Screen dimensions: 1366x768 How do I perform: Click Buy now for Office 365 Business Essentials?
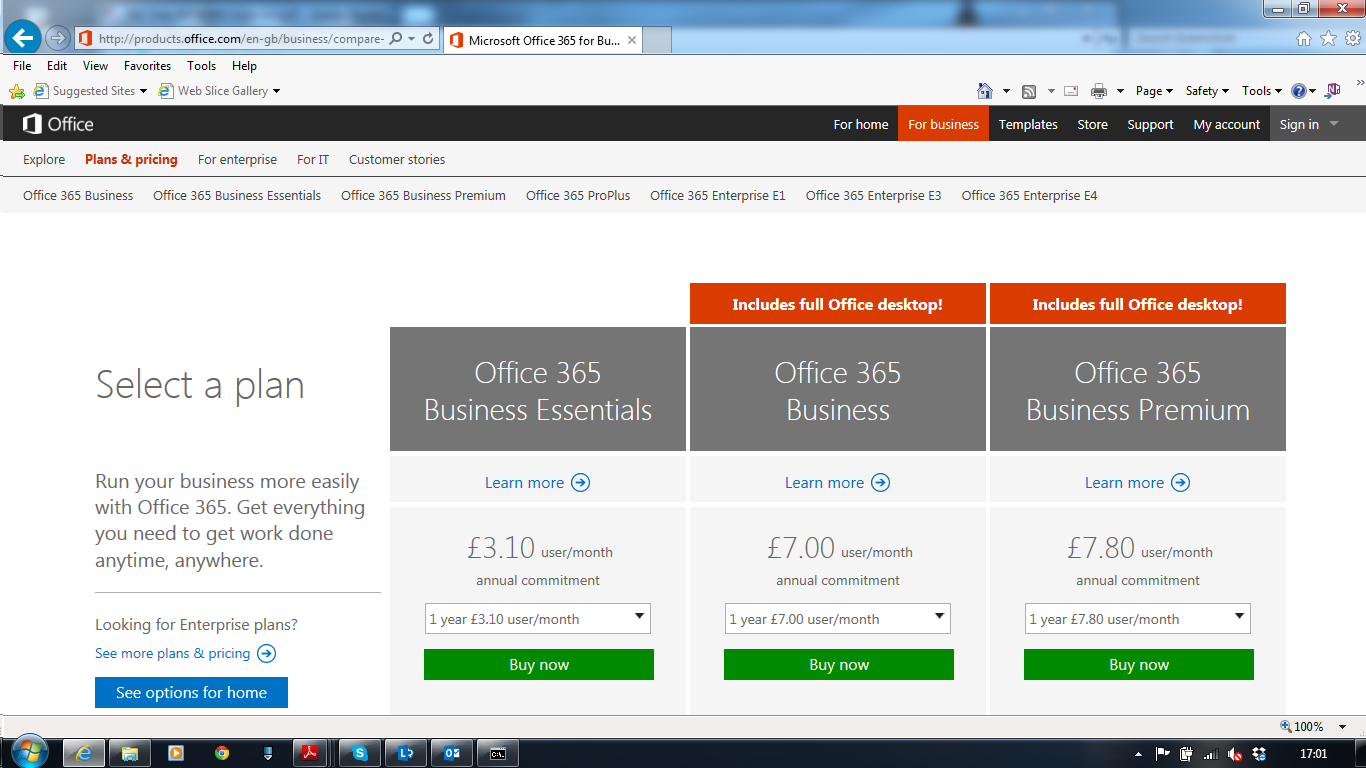coord(539,665)
